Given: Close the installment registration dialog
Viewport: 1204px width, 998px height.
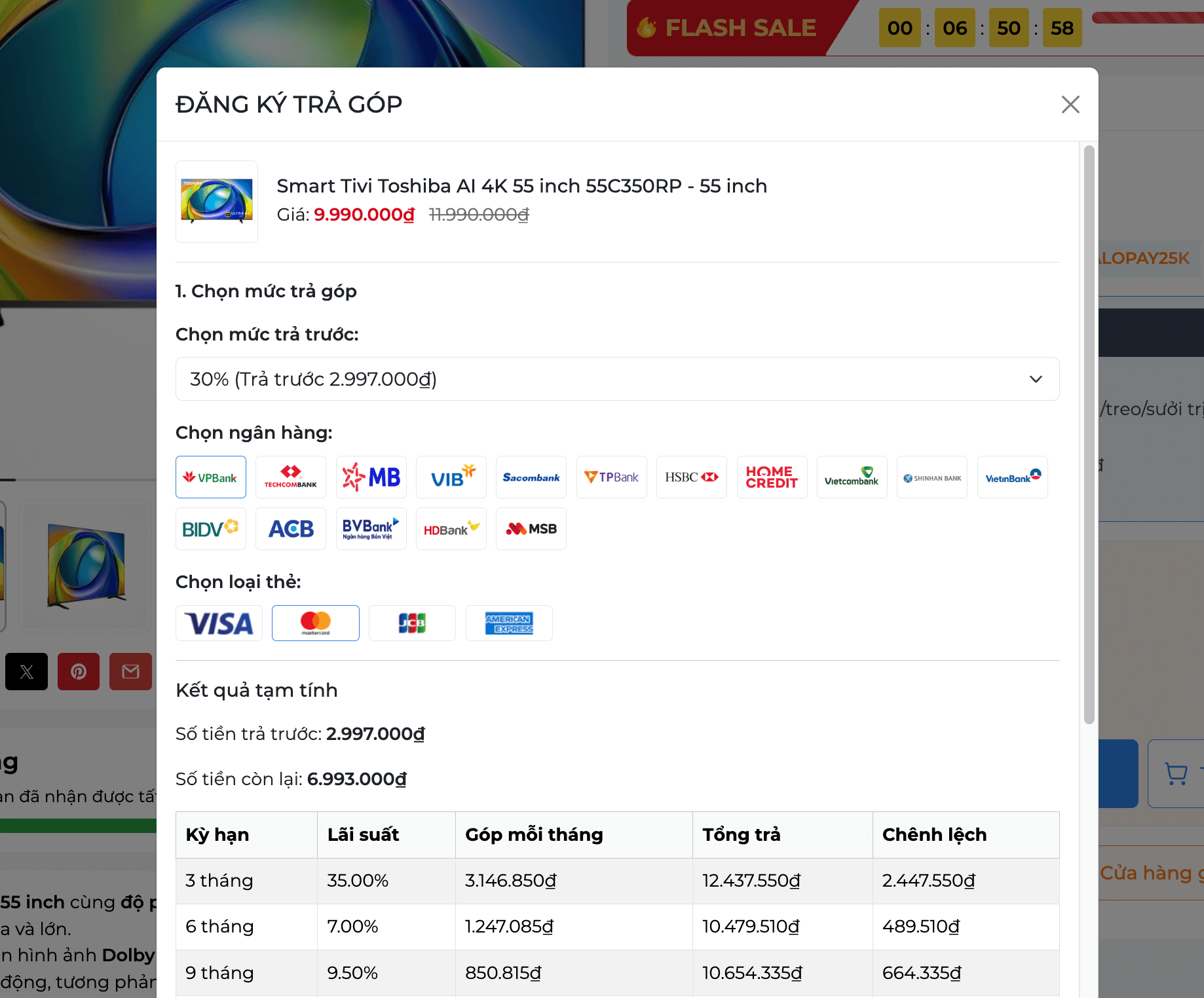Looking at the screenshot, I should 1070,104.
